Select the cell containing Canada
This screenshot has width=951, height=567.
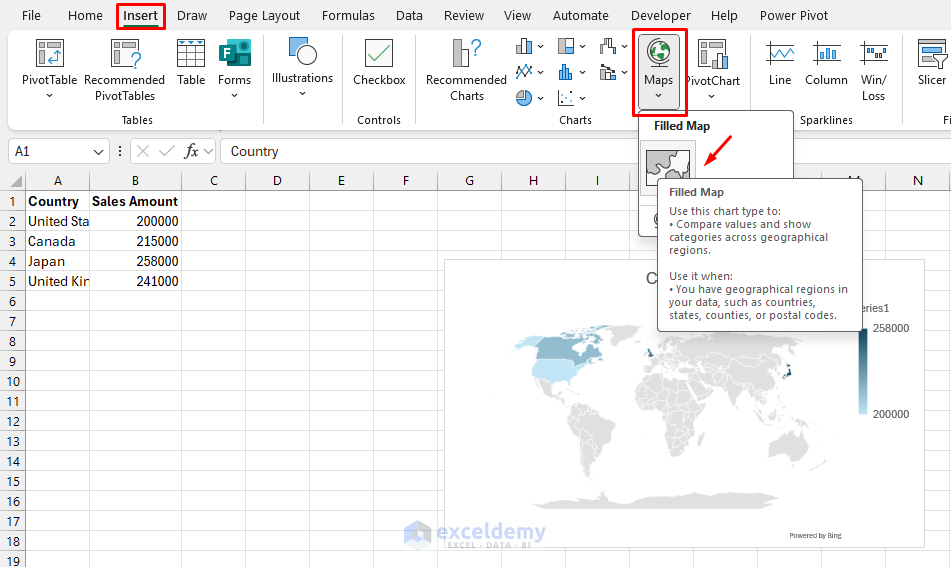58,241
